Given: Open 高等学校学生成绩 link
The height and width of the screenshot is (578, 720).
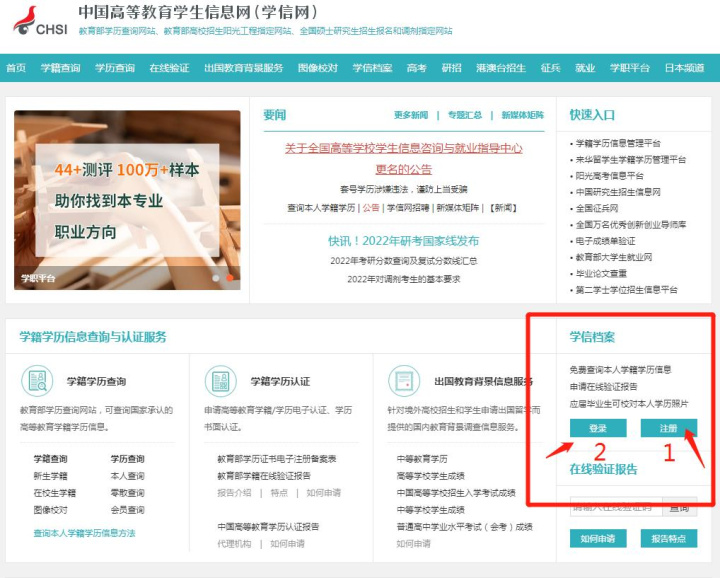Looking at the screenshot, I should [x=431, y=476].
